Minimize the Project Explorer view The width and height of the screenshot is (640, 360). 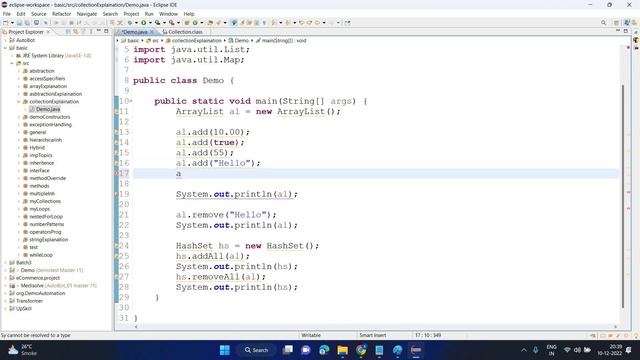click(98, 31)
